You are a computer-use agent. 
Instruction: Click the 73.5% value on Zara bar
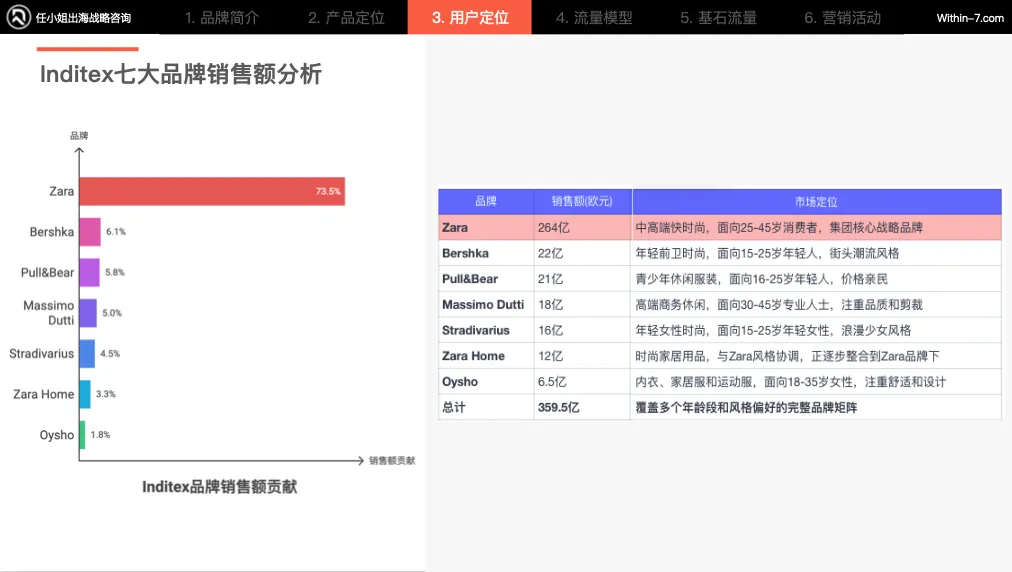328,191
